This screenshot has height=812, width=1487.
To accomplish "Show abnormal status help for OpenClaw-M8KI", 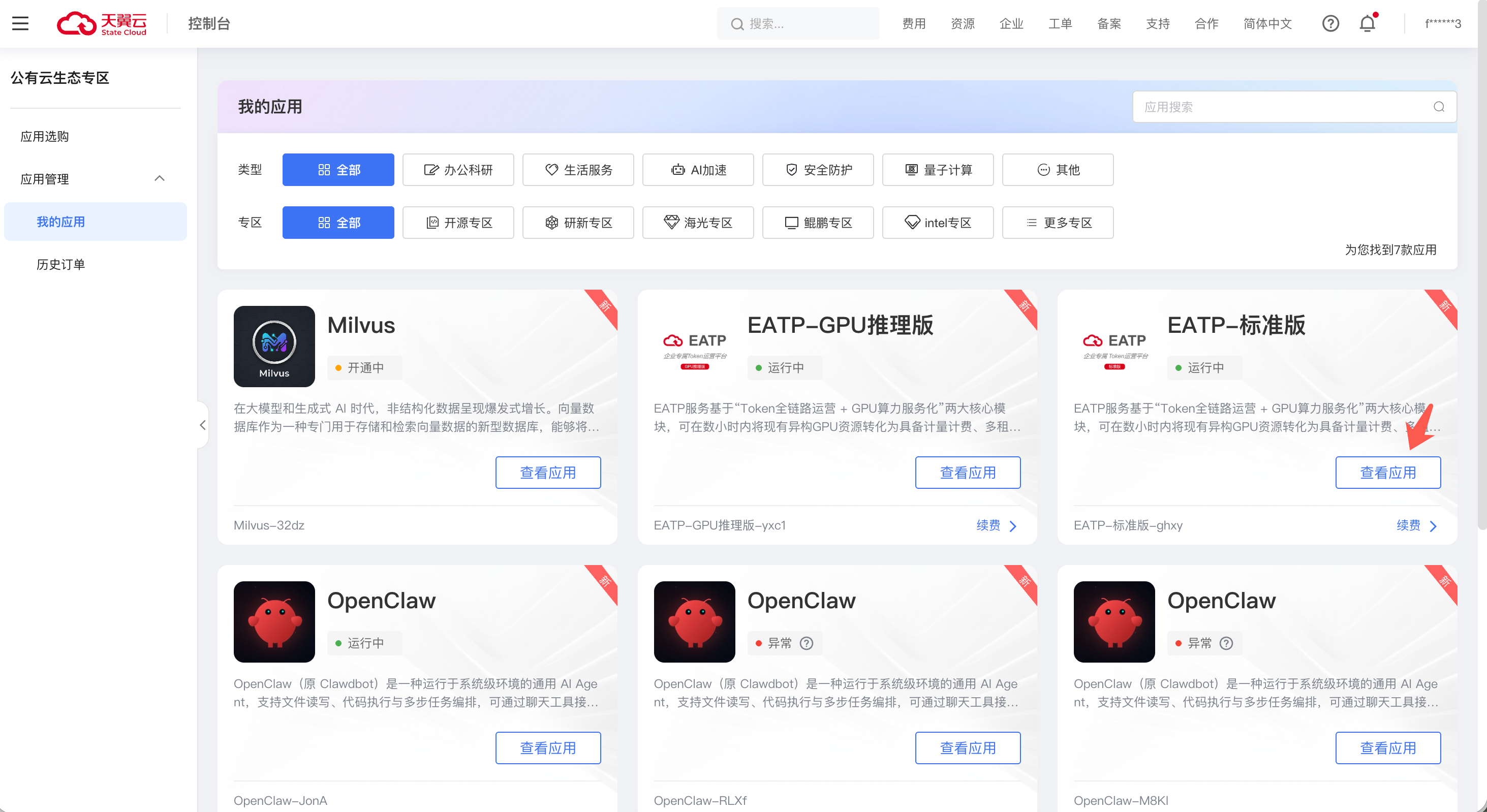I will point(1226,643).
